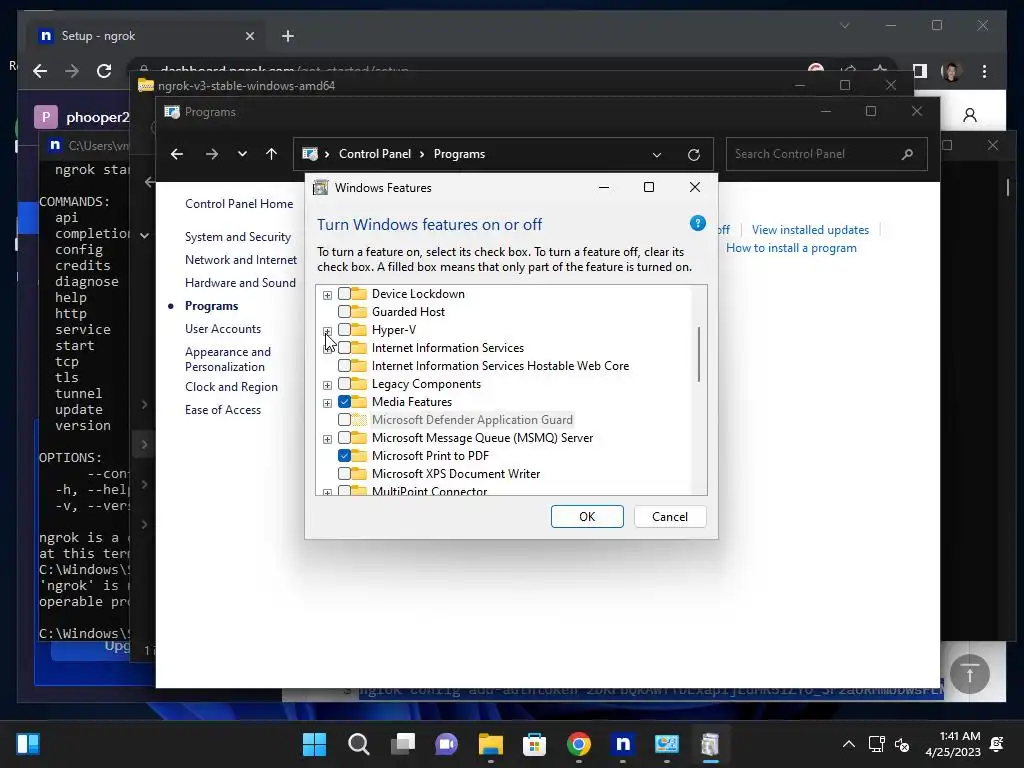Screen dimensions: 1024x768
Task: Check Internet Information Services Hostable Web Core
Action: pos(344,366)
